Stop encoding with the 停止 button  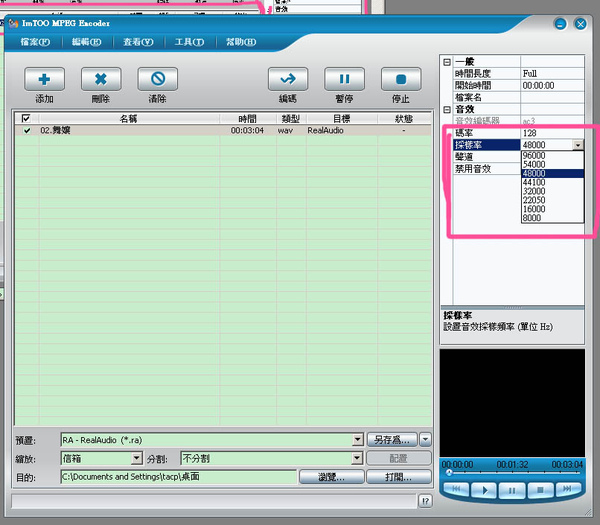pyautogui.click(x=401, y=79)
